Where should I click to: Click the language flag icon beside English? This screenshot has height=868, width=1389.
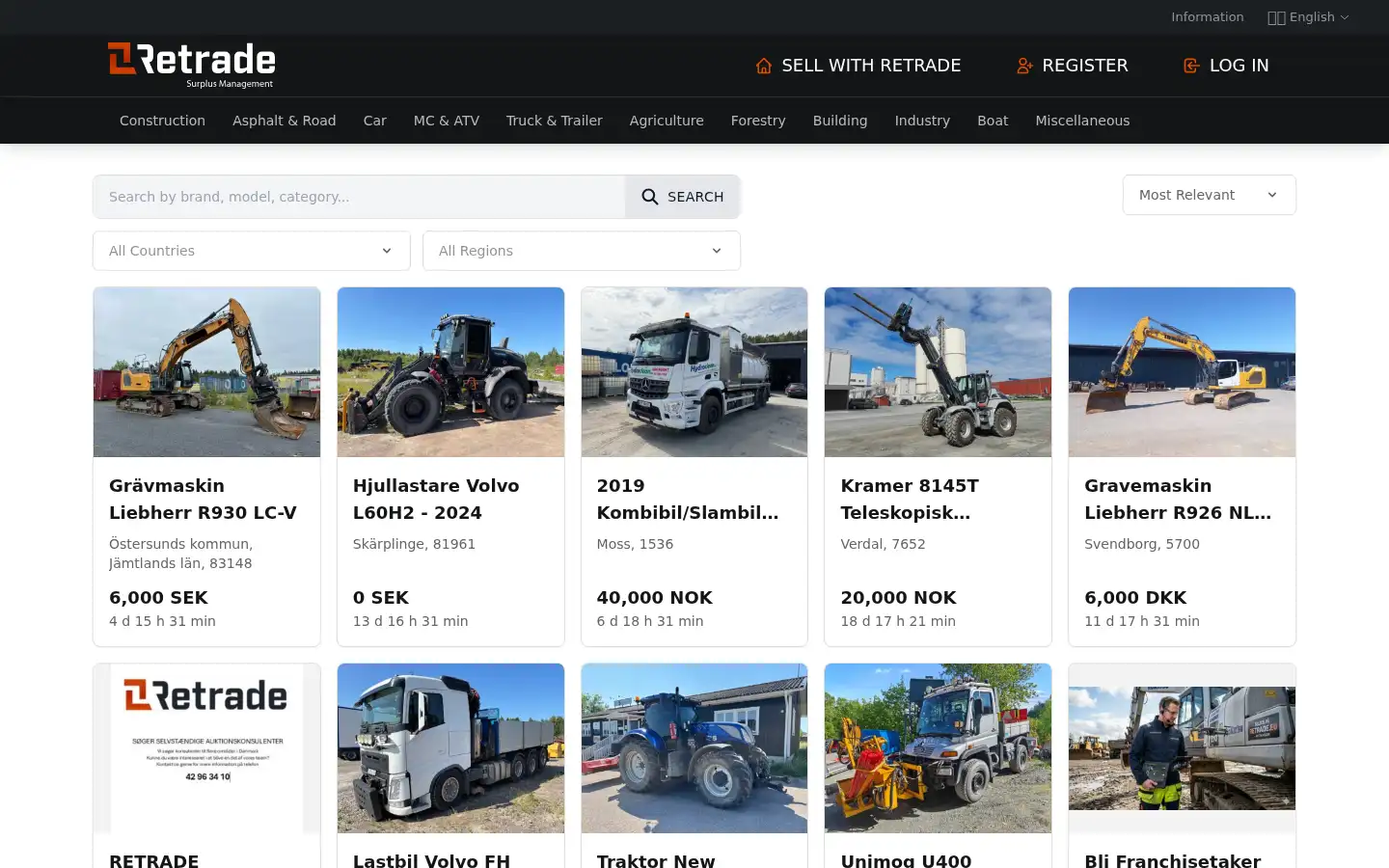coord(1276,17)
